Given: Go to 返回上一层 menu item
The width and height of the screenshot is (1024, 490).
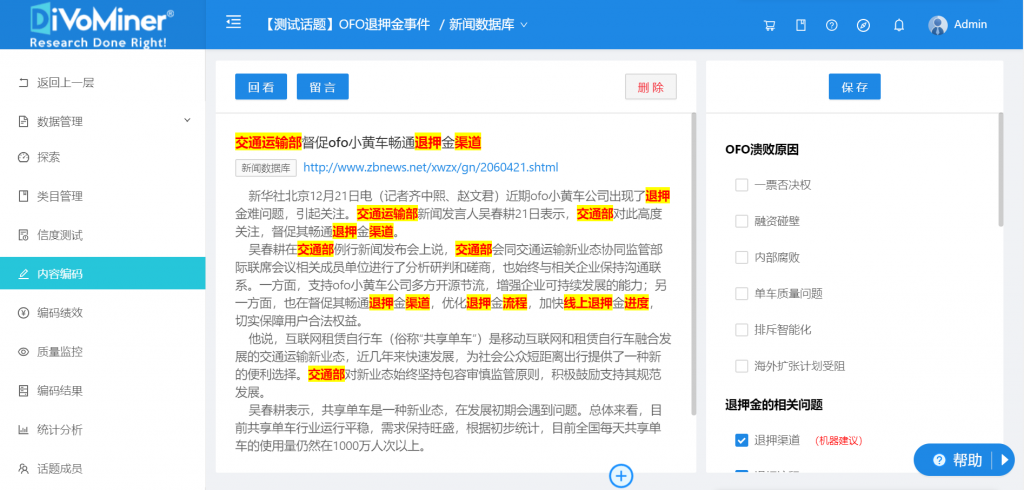Looking at the screenshot, I should coord(103,82).
